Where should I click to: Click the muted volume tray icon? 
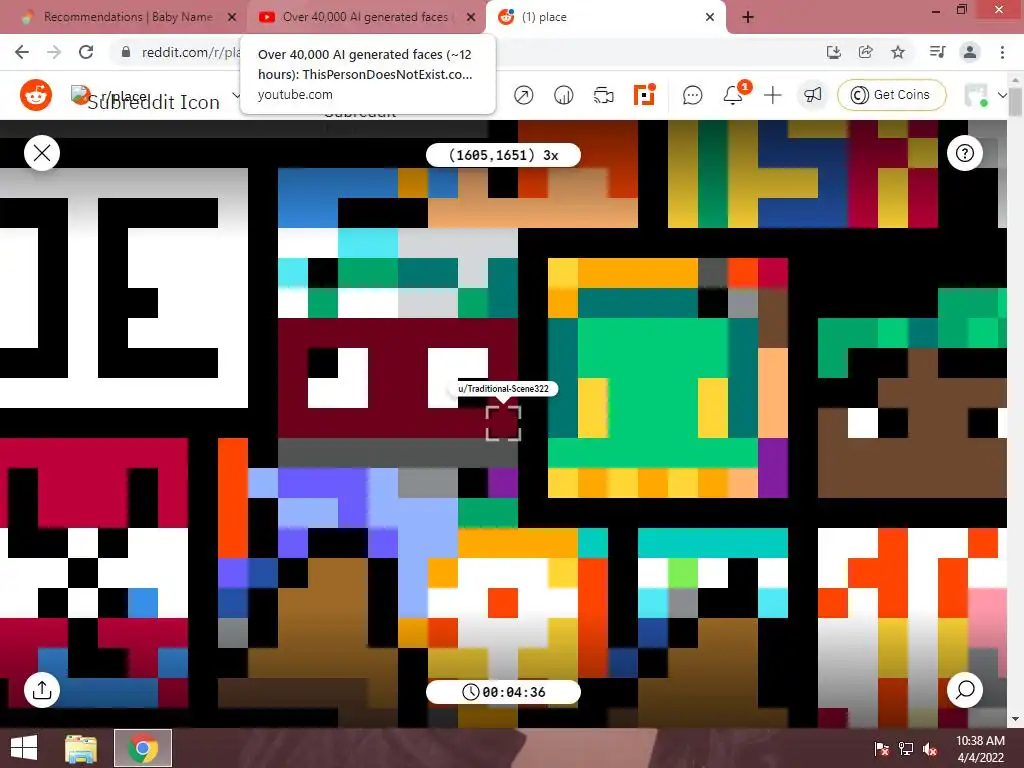930,749
